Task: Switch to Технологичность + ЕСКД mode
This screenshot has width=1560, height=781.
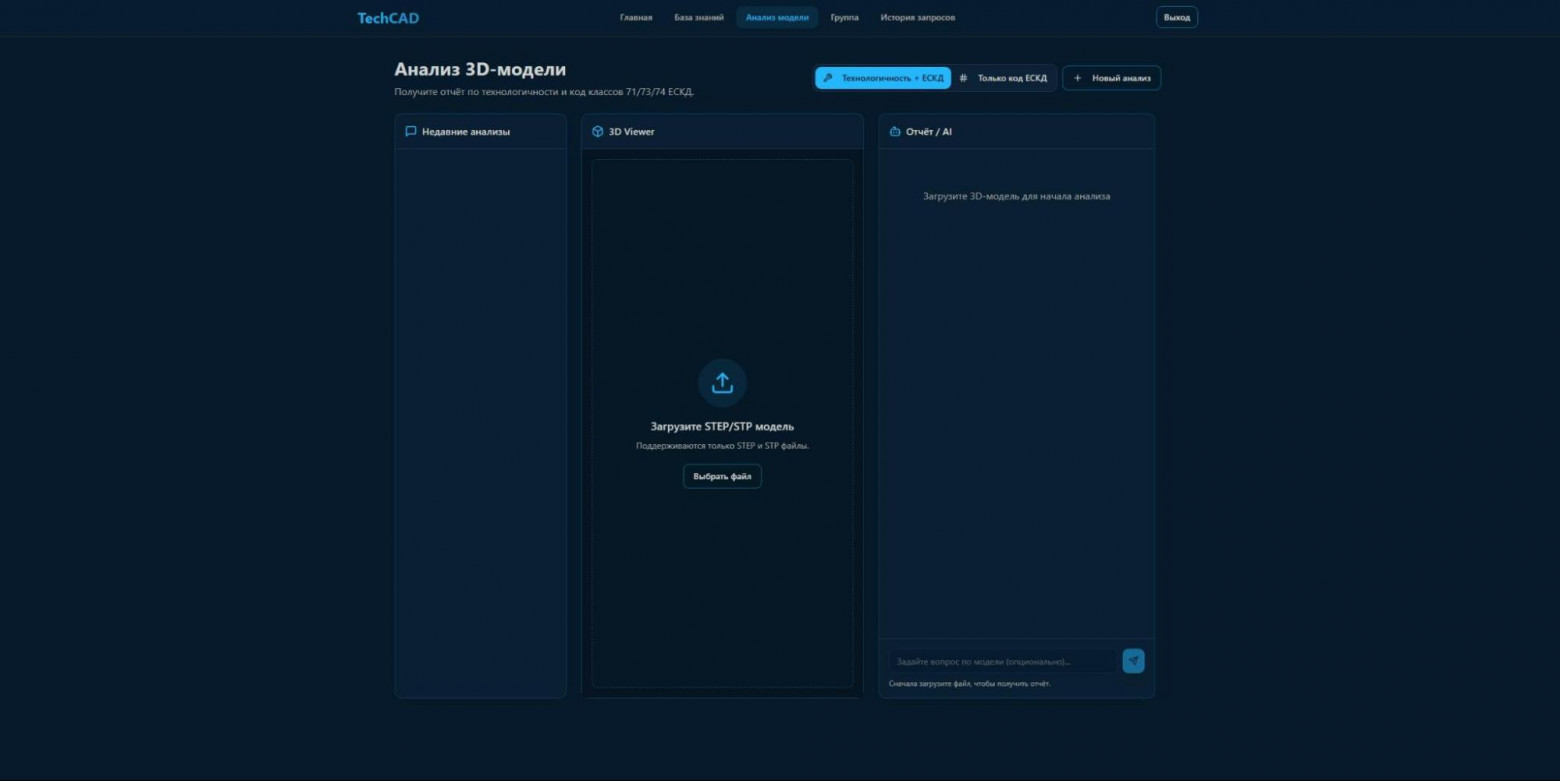Action: 883,78
